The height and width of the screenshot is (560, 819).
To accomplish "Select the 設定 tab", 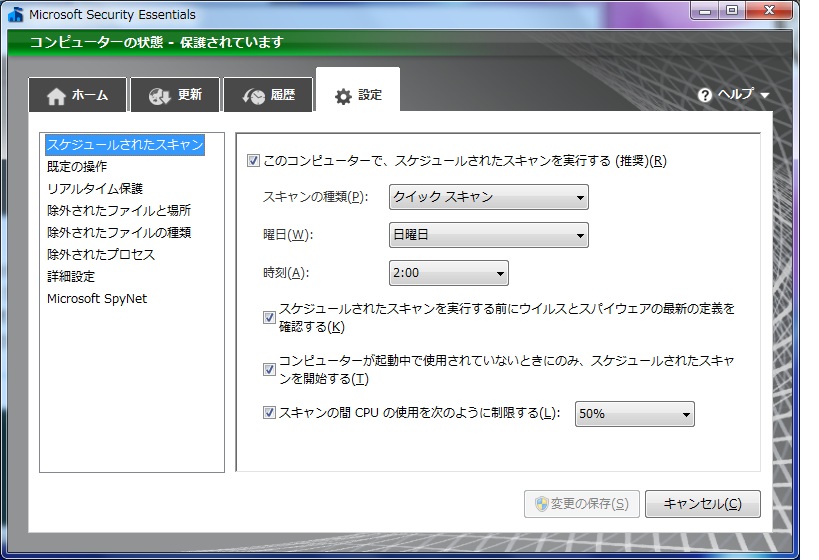I will (x=358, y=90).
